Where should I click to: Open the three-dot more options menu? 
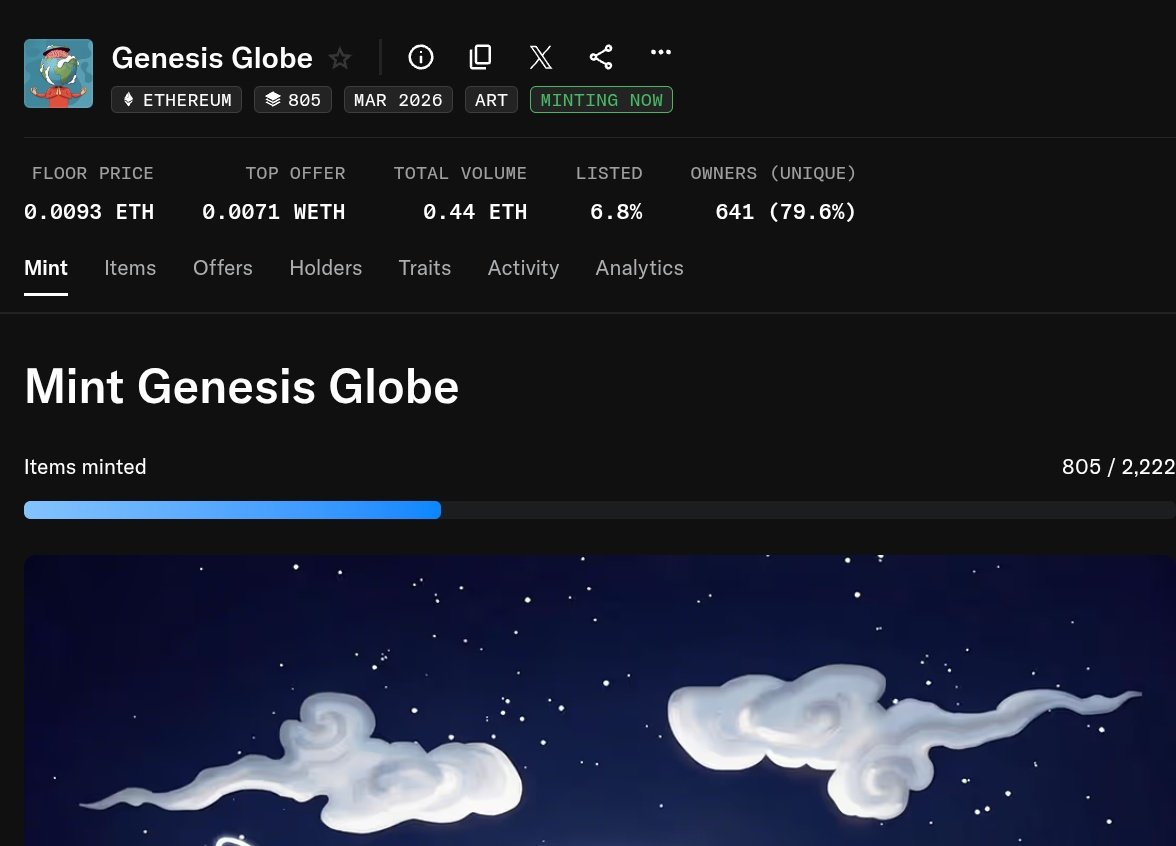click(661, 52)
